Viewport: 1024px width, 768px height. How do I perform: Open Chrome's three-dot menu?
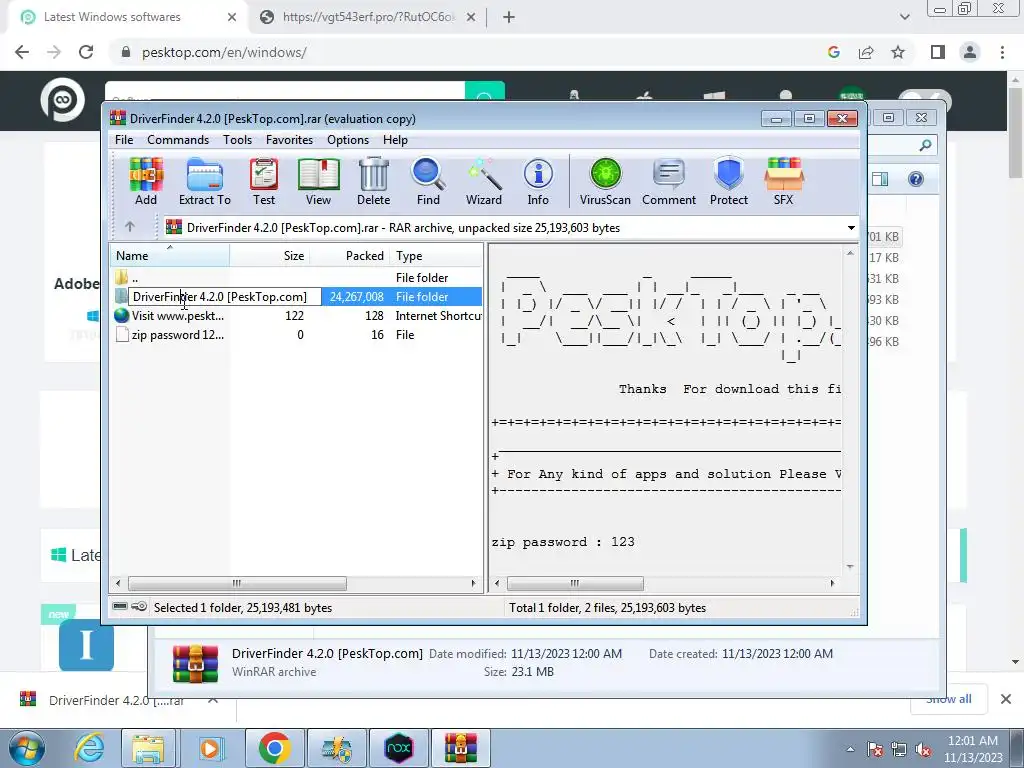click(x=1002, y=52)
